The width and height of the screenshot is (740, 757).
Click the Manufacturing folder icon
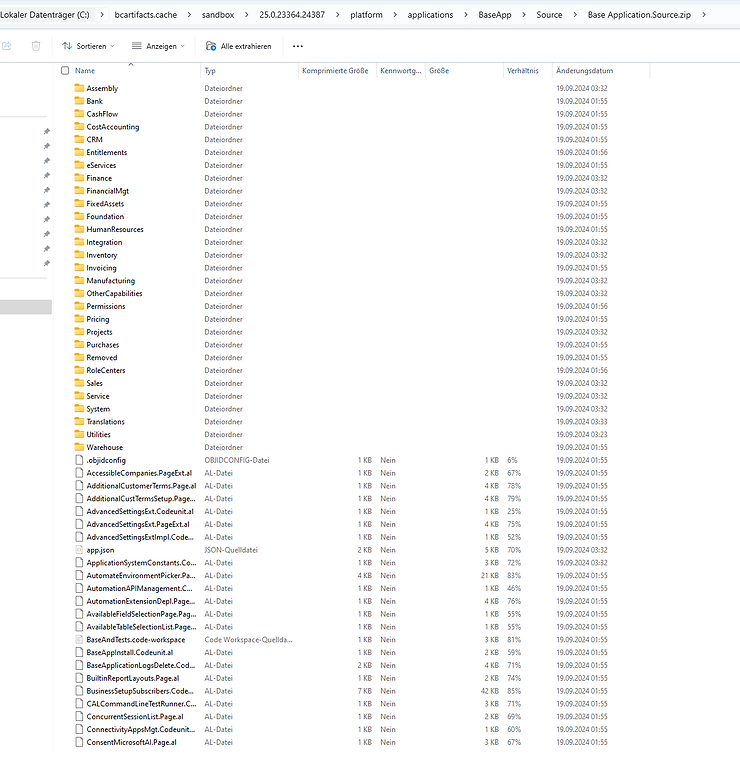click(x=79, y=281)
